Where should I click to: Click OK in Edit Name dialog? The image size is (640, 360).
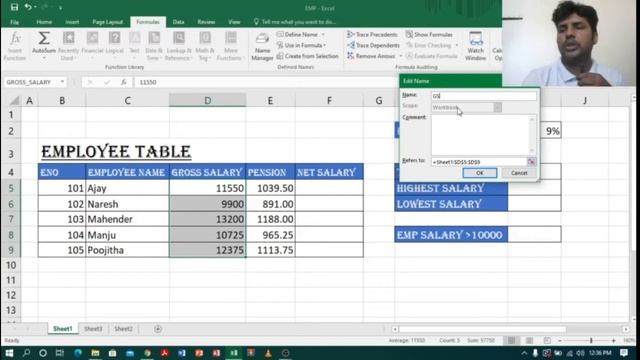pos(480,173)
